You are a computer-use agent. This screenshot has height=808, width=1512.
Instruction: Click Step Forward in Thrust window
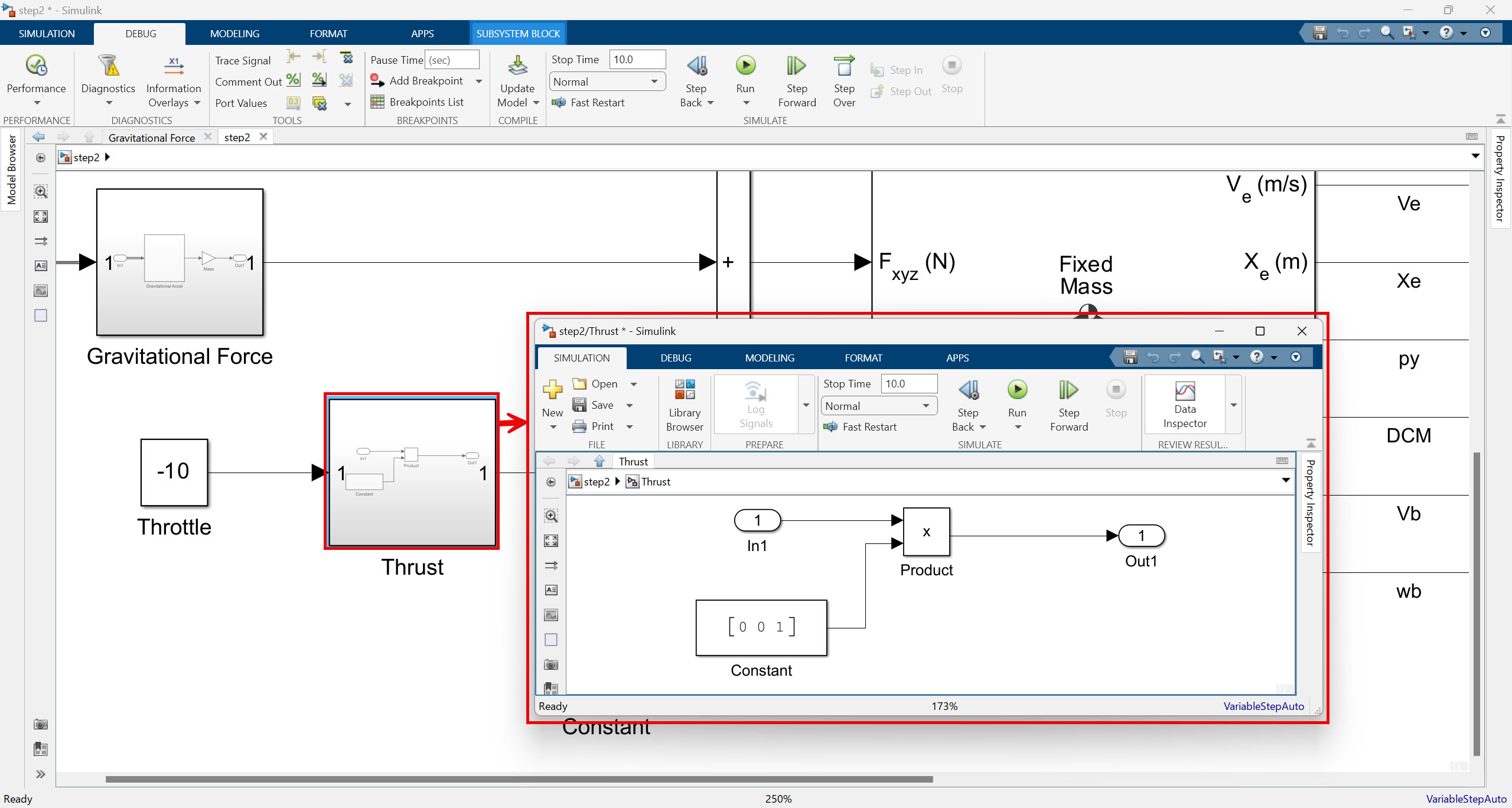1068,405
